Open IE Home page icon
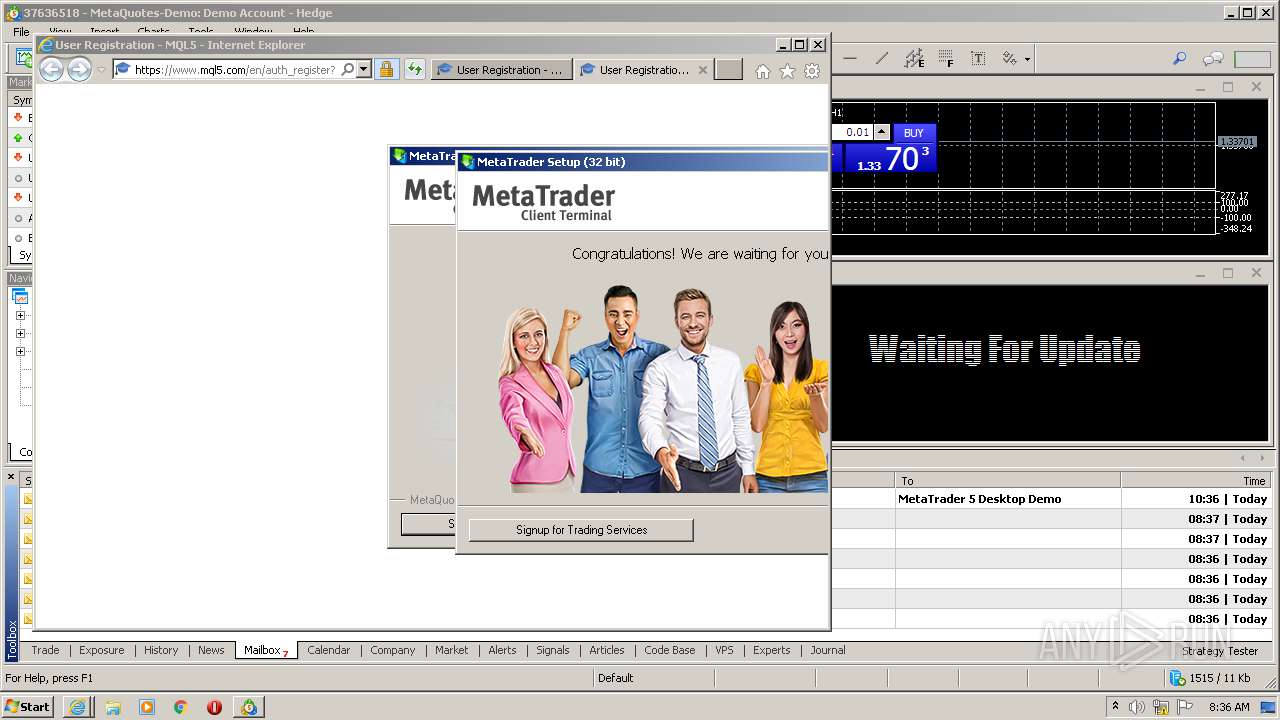This screenshot has width=1280, height=720. [x=763, y=71]
